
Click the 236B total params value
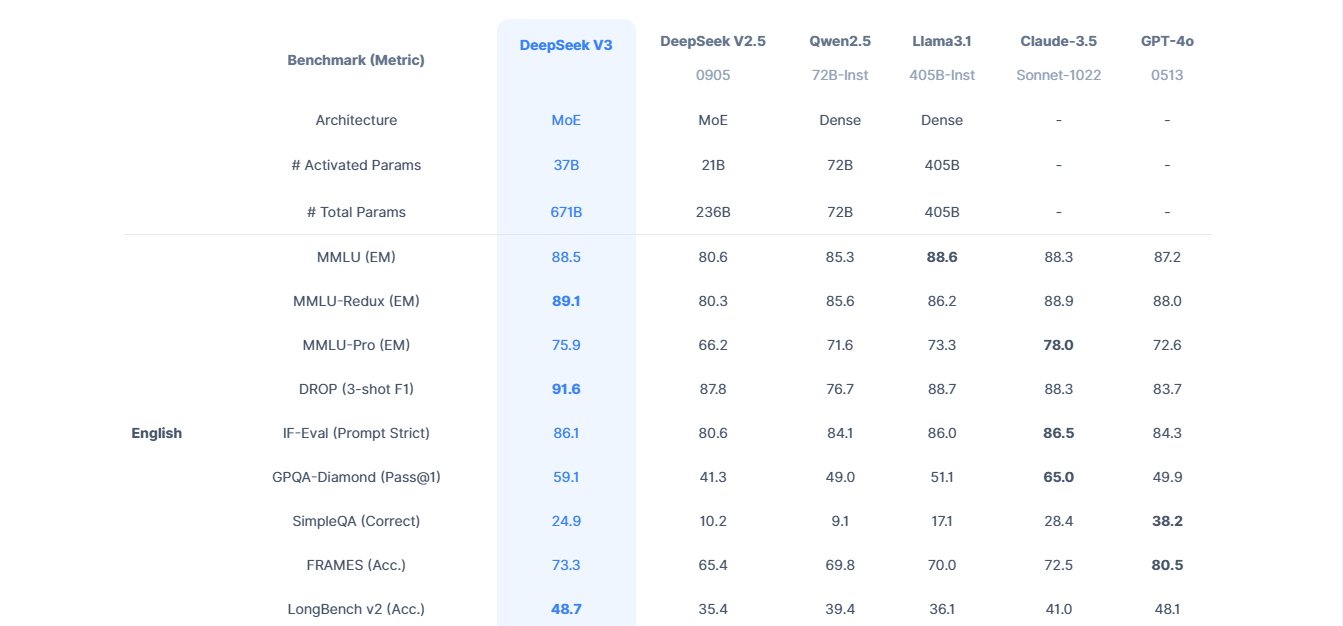[713, 212]
